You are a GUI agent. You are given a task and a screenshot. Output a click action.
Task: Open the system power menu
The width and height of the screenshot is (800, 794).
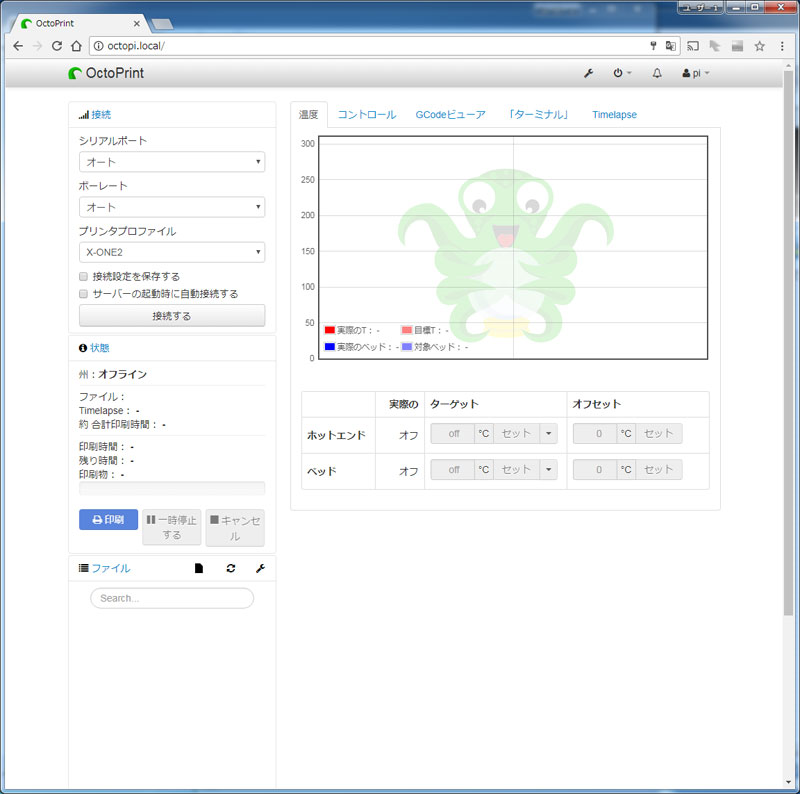click(622, 73)
